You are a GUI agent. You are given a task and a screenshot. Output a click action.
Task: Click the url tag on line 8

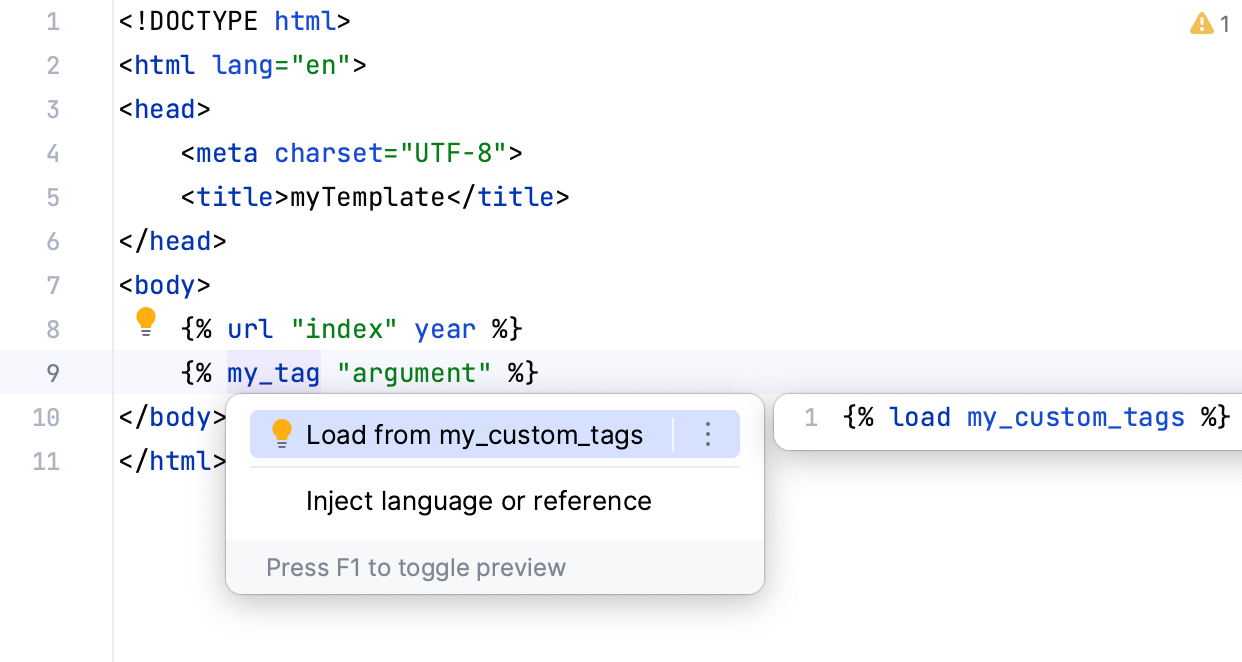coord(248,327)
